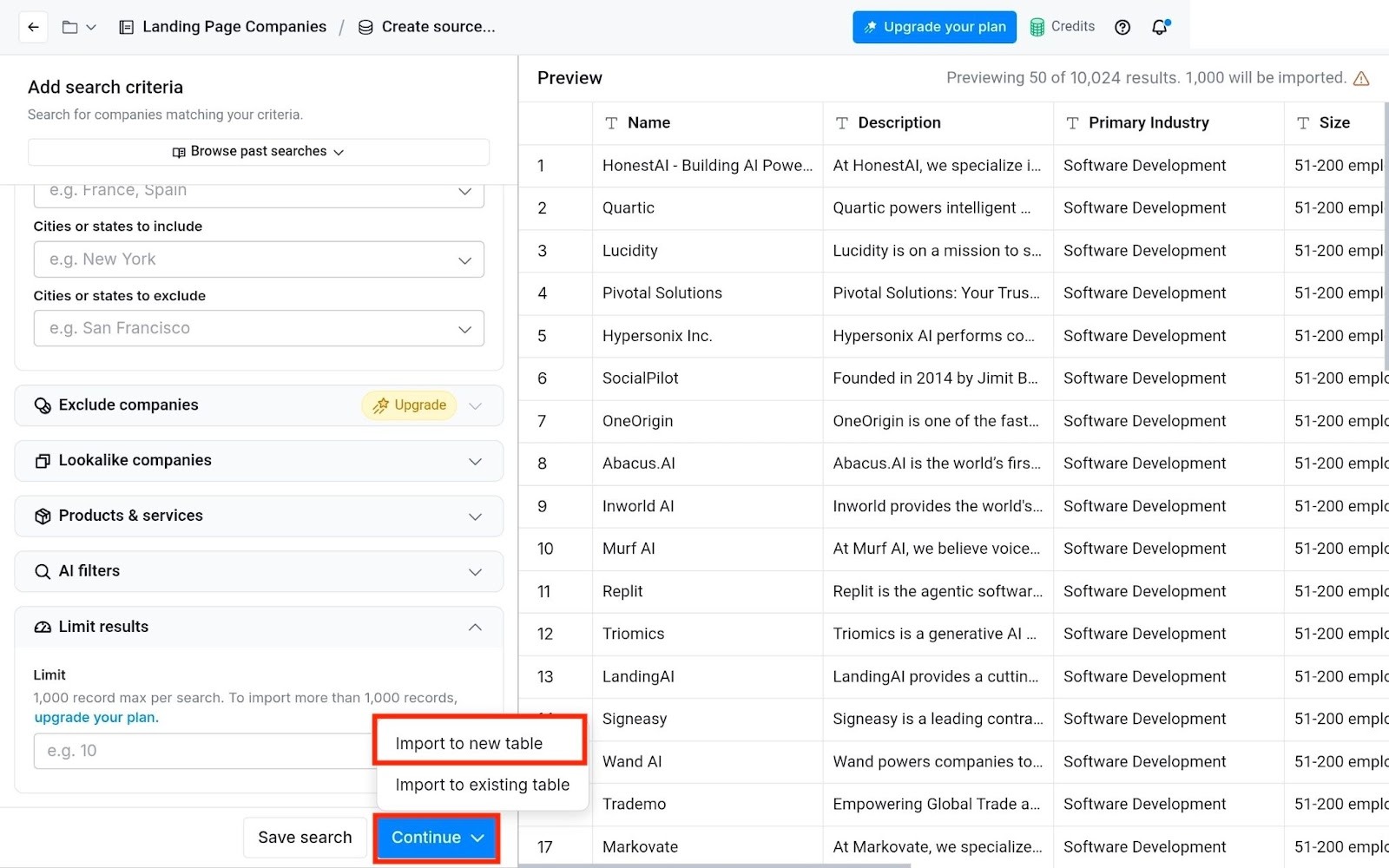1389x868 pixels.
Task: Click the Save search button
Action: (305, 838)
